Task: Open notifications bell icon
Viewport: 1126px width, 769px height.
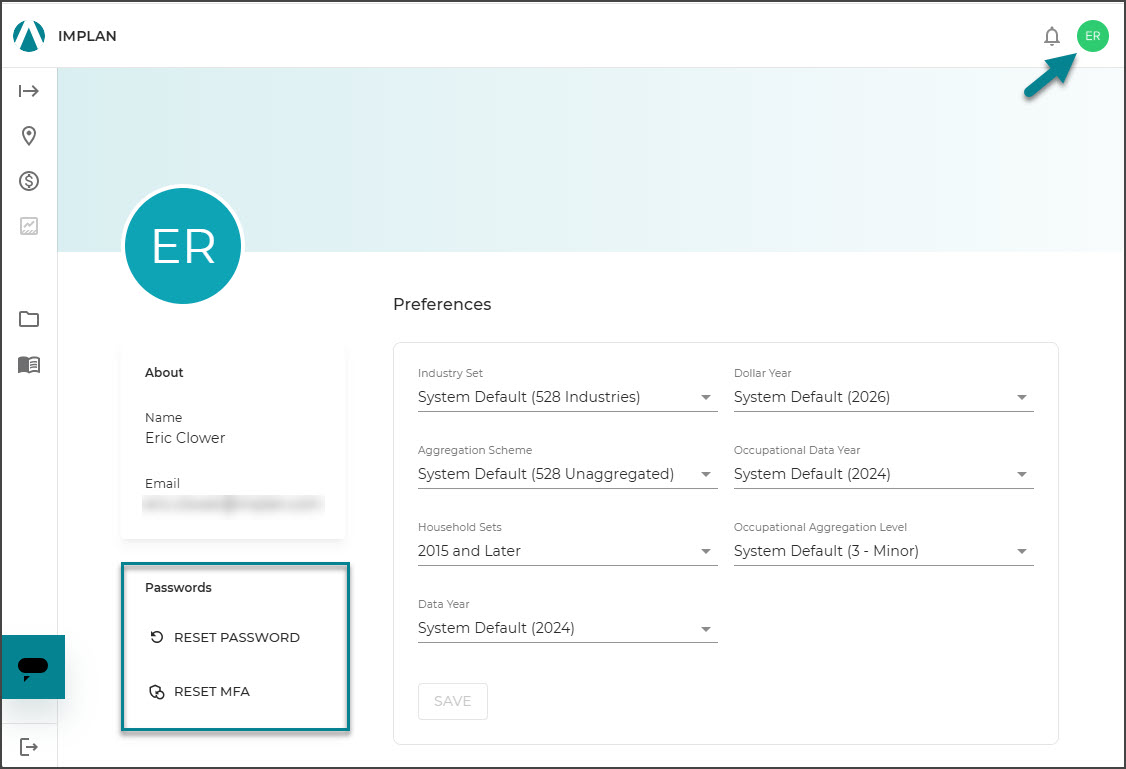Action: (1051, 36)
